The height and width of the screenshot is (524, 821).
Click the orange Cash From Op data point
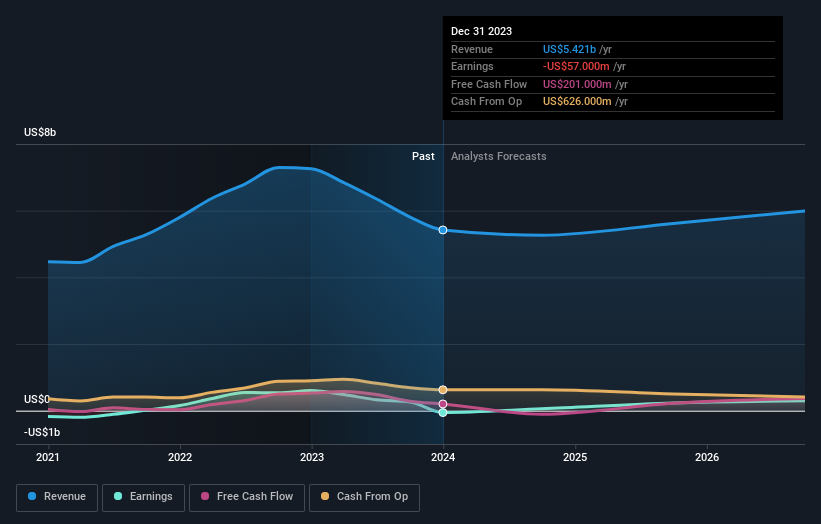443,389
